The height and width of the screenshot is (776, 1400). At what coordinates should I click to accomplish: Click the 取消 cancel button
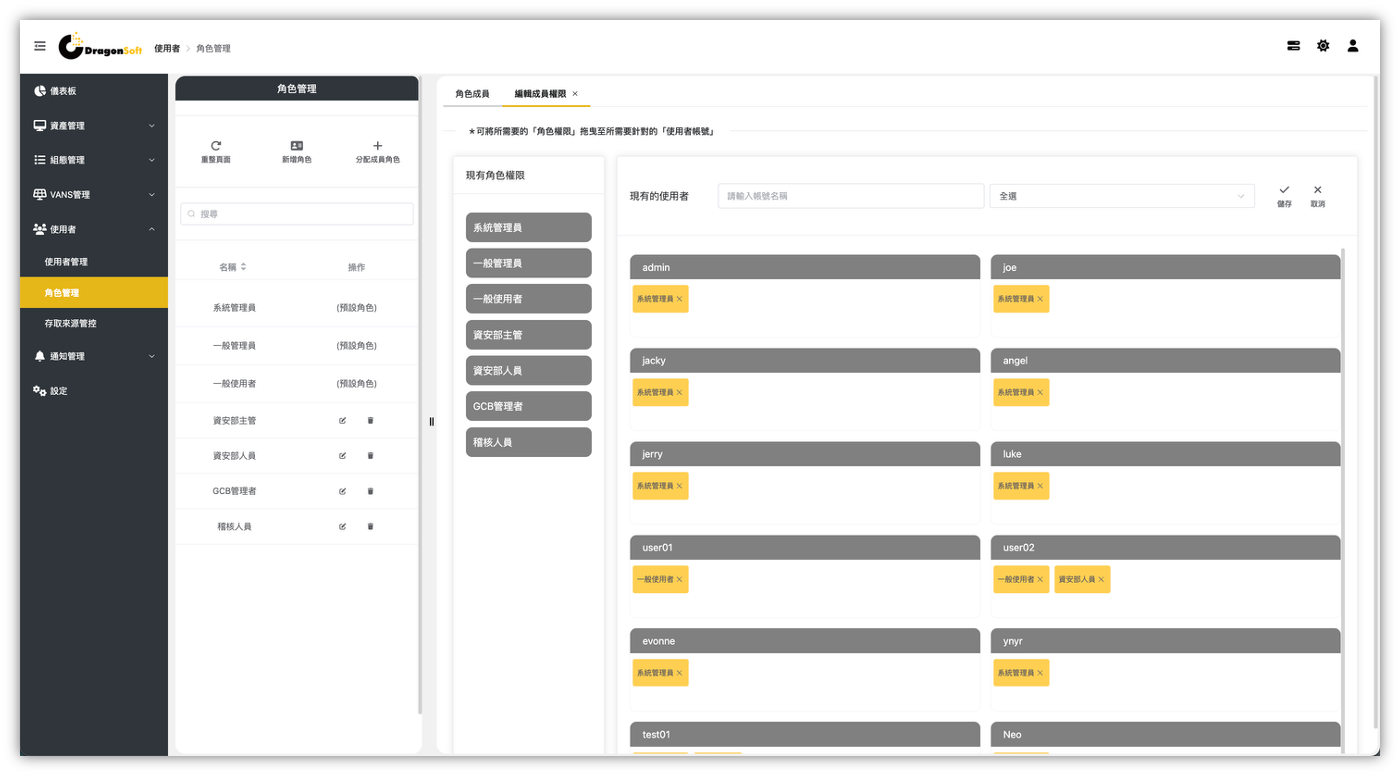point(1317,195)
